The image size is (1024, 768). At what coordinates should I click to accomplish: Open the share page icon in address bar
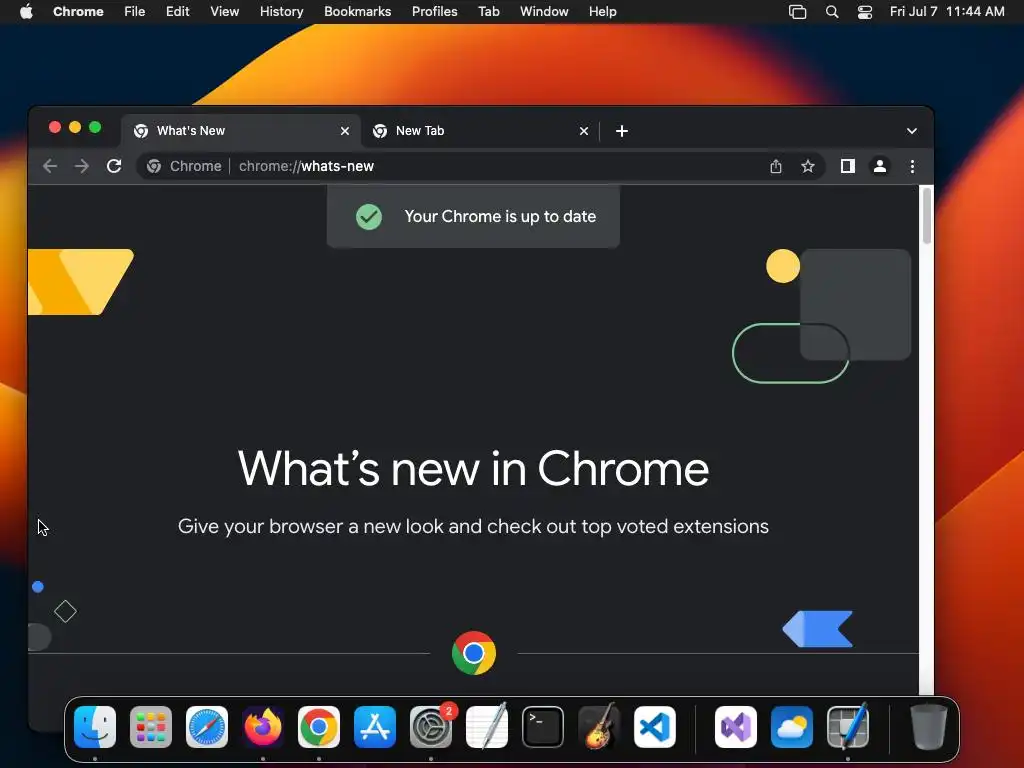click(775, 167)
